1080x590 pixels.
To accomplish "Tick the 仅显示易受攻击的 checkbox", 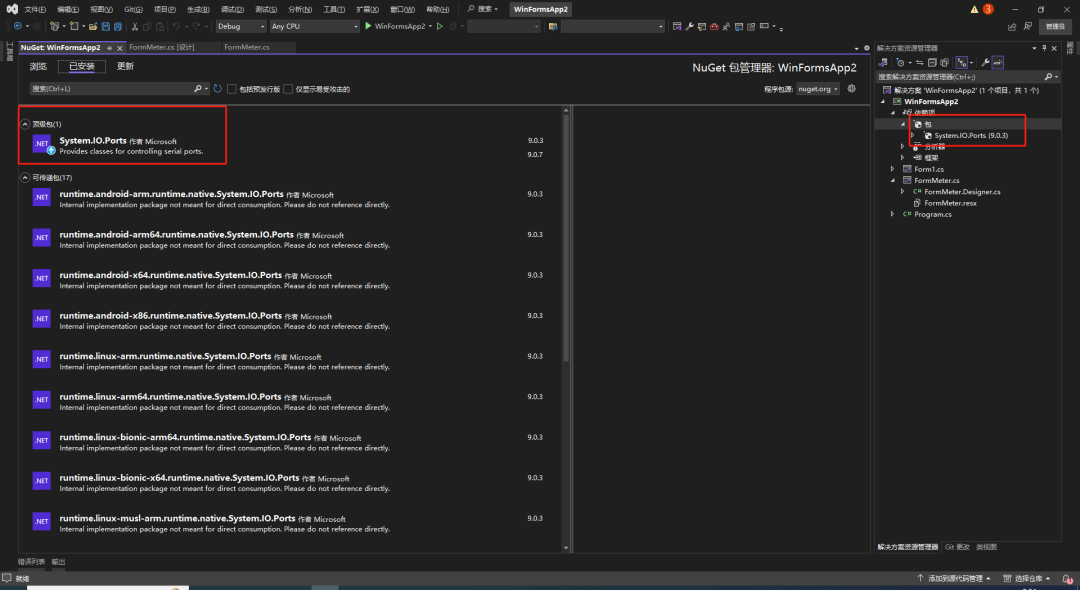I will pyautogui.click(x=288, y=89).
